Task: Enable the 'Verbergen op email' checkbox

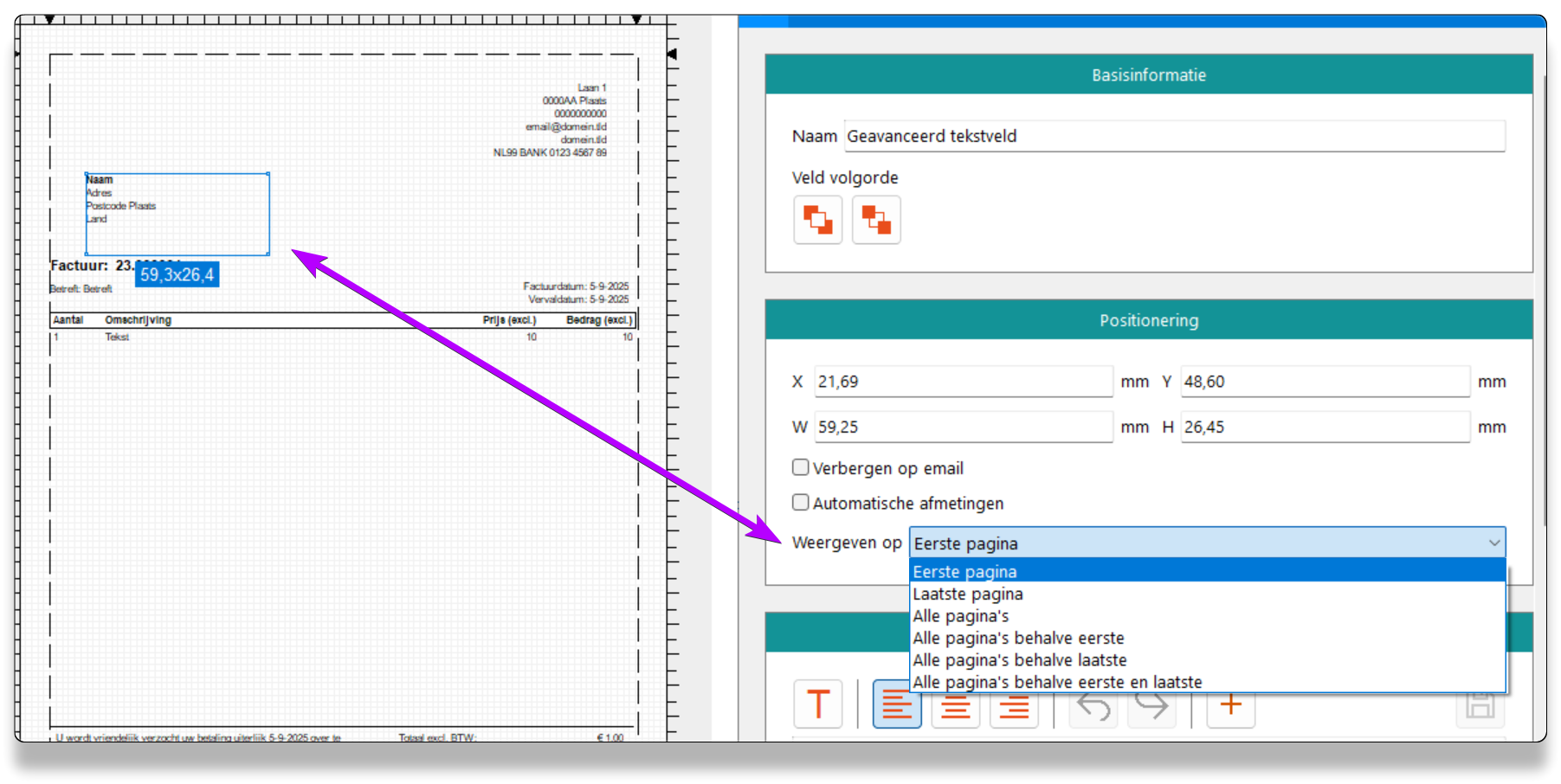Action: click(801, 468)
